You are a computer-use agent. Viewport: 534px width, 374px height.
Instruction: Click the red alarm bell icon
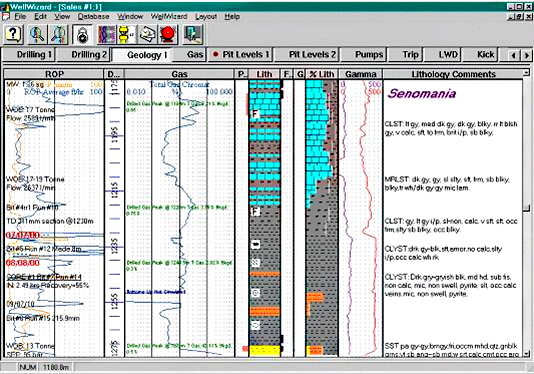(x=168, y=34)
